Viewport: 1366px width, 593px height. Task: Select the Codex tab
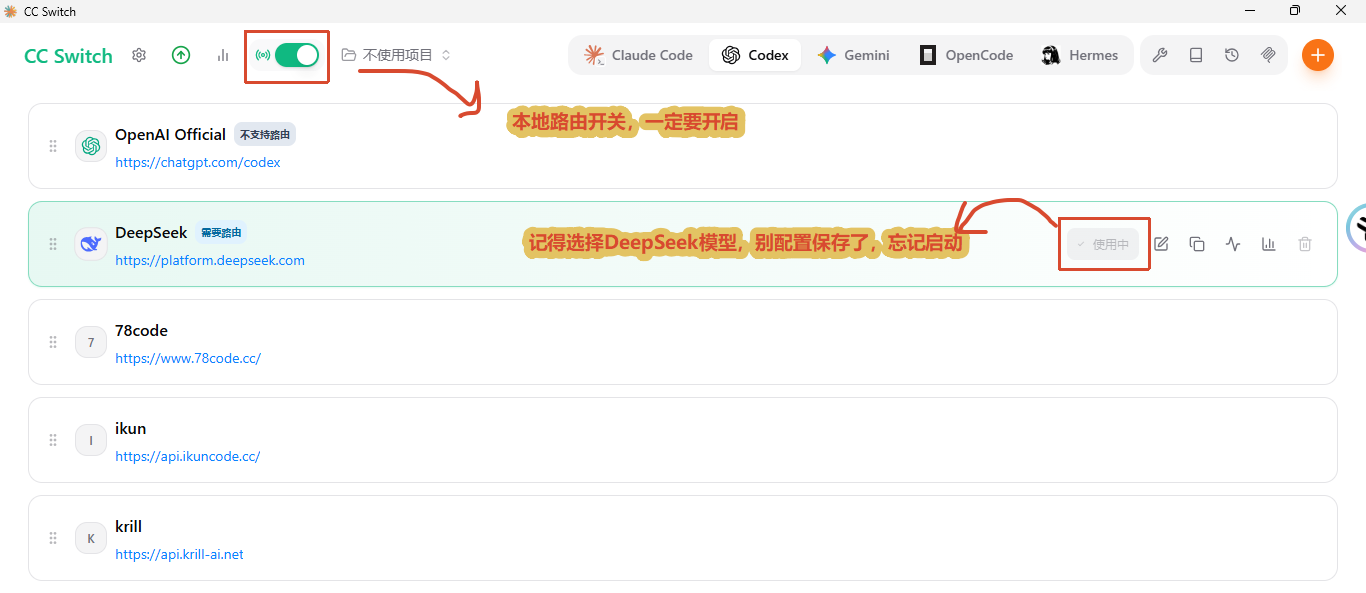(x=755, y=55)
